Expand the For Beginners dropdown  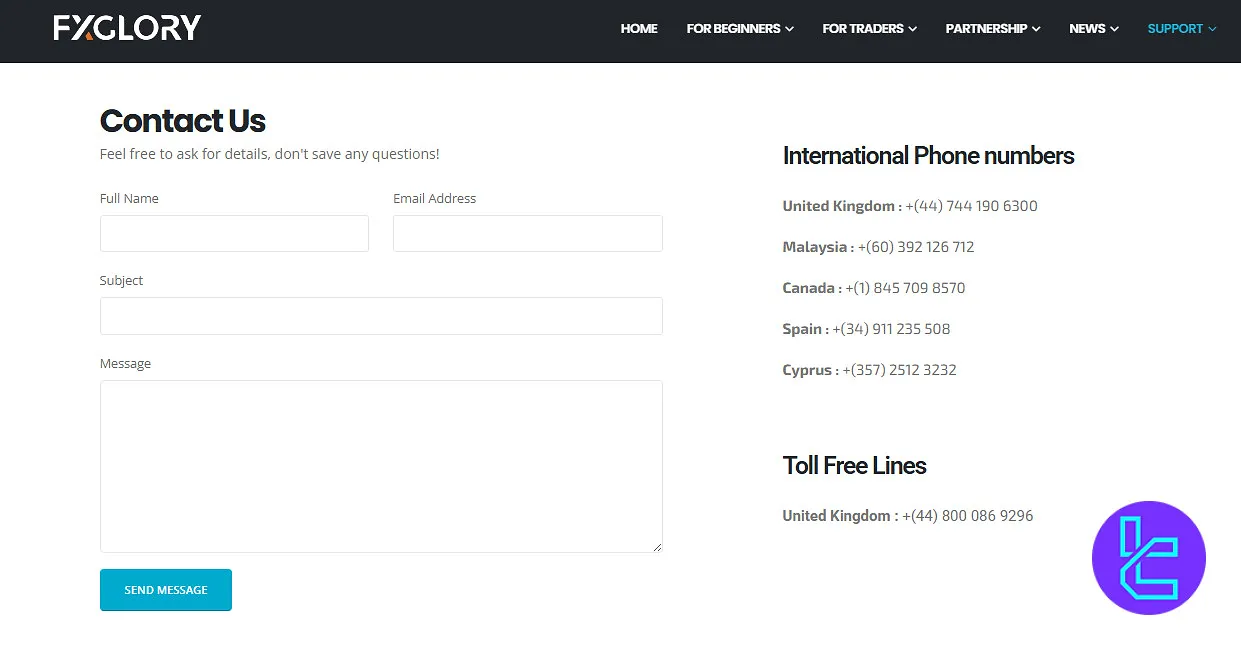(739, 29)
